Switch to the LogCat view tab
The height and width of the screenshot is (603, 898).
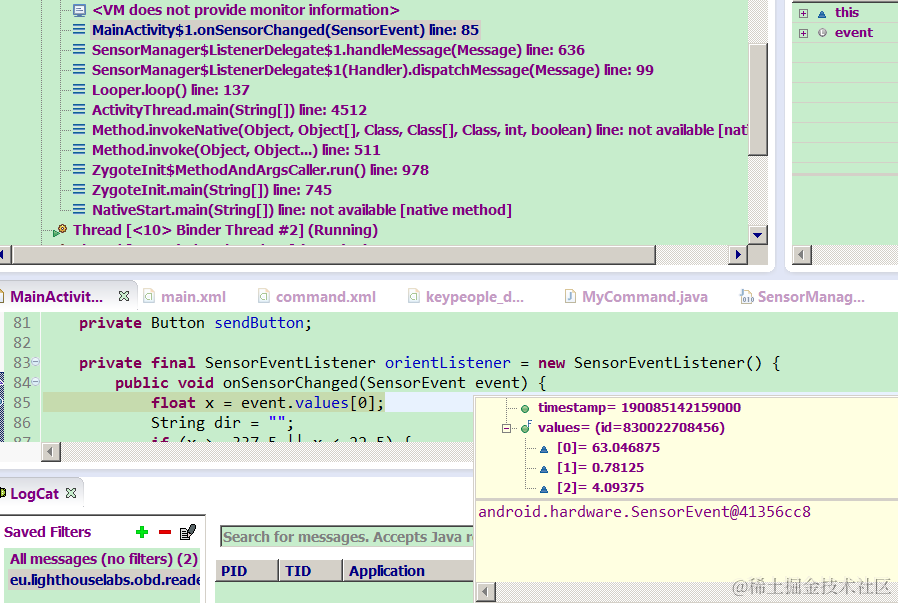pos(34,494)
